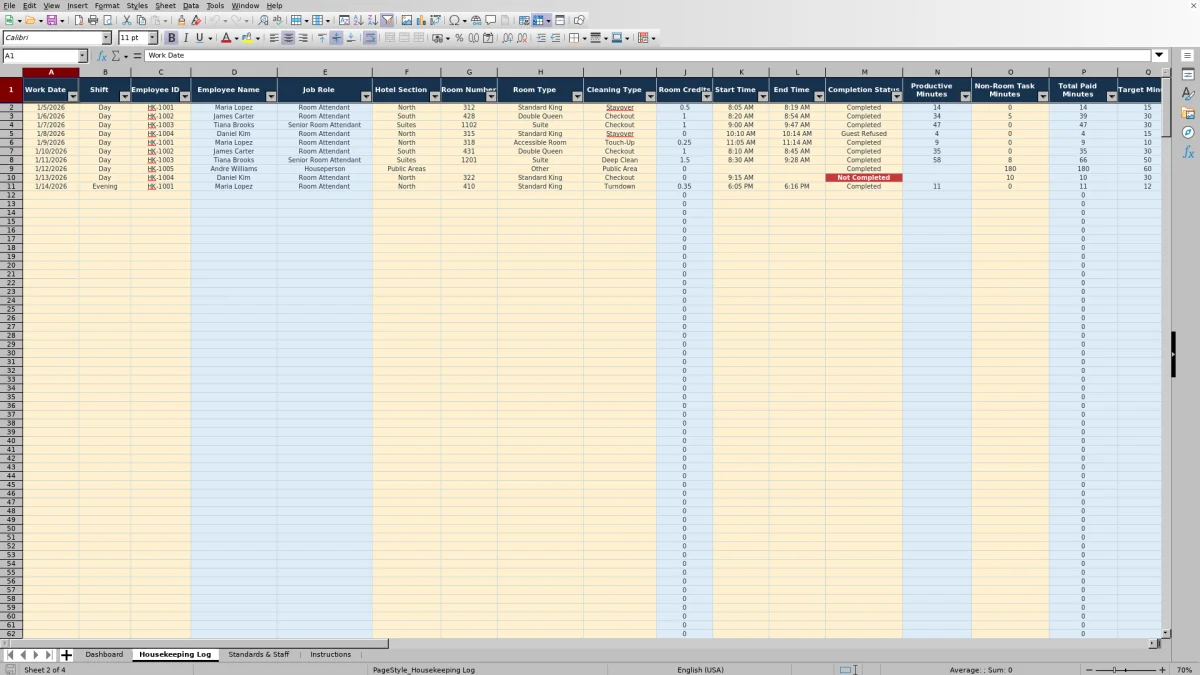Switch to the Standards & Staff tab

pos(259,655)
